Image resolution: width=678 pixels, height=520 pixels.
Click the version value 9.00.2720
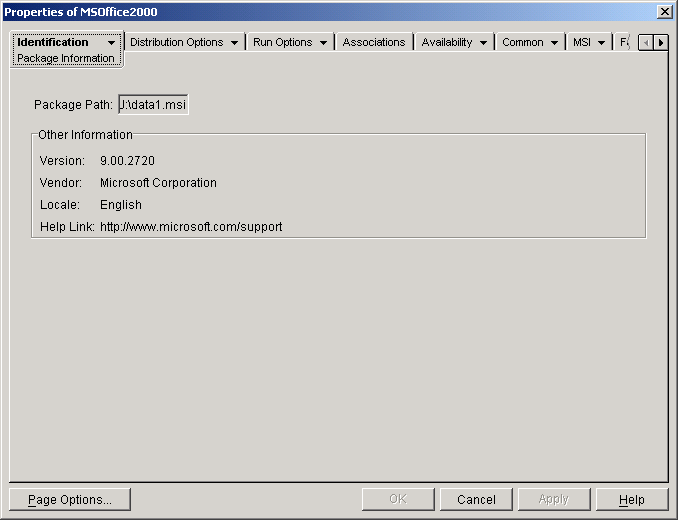coord(127,161)
